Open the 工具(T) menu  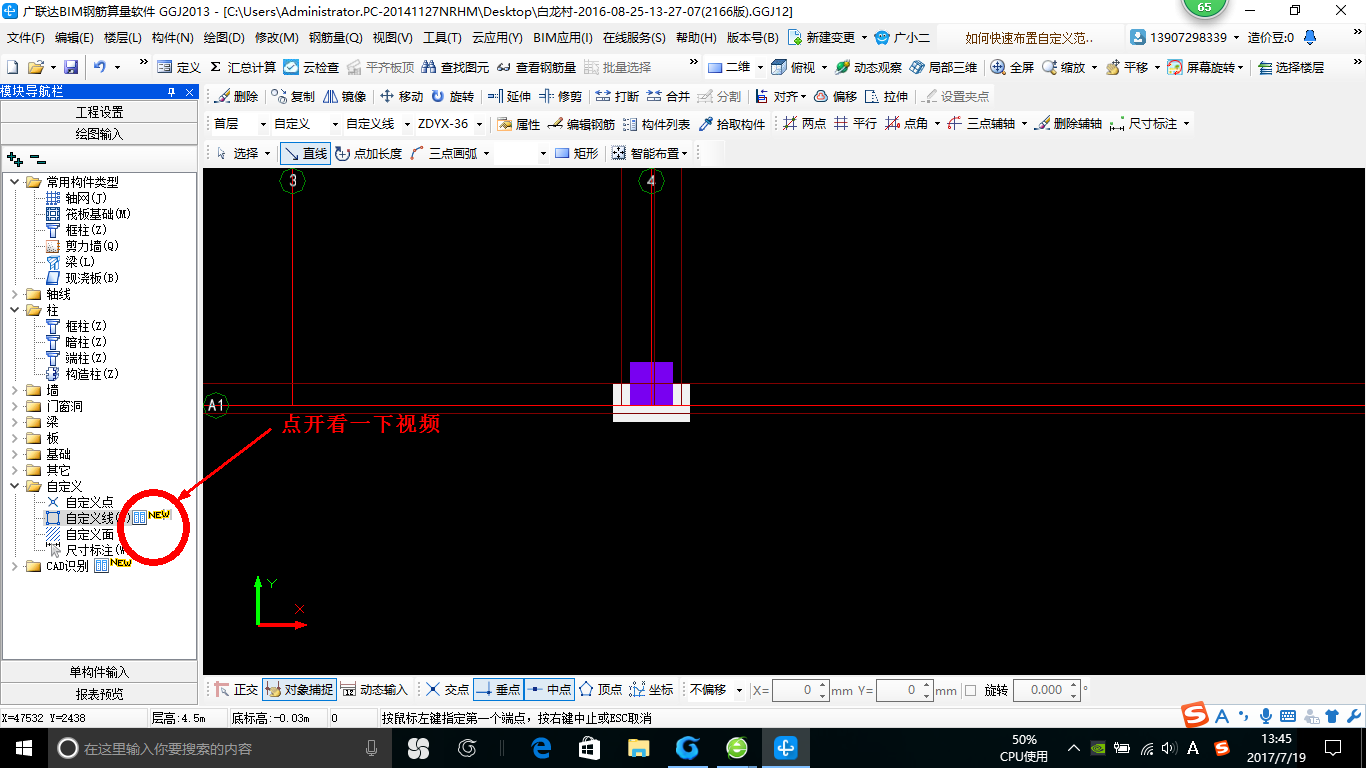coord(443,38)
